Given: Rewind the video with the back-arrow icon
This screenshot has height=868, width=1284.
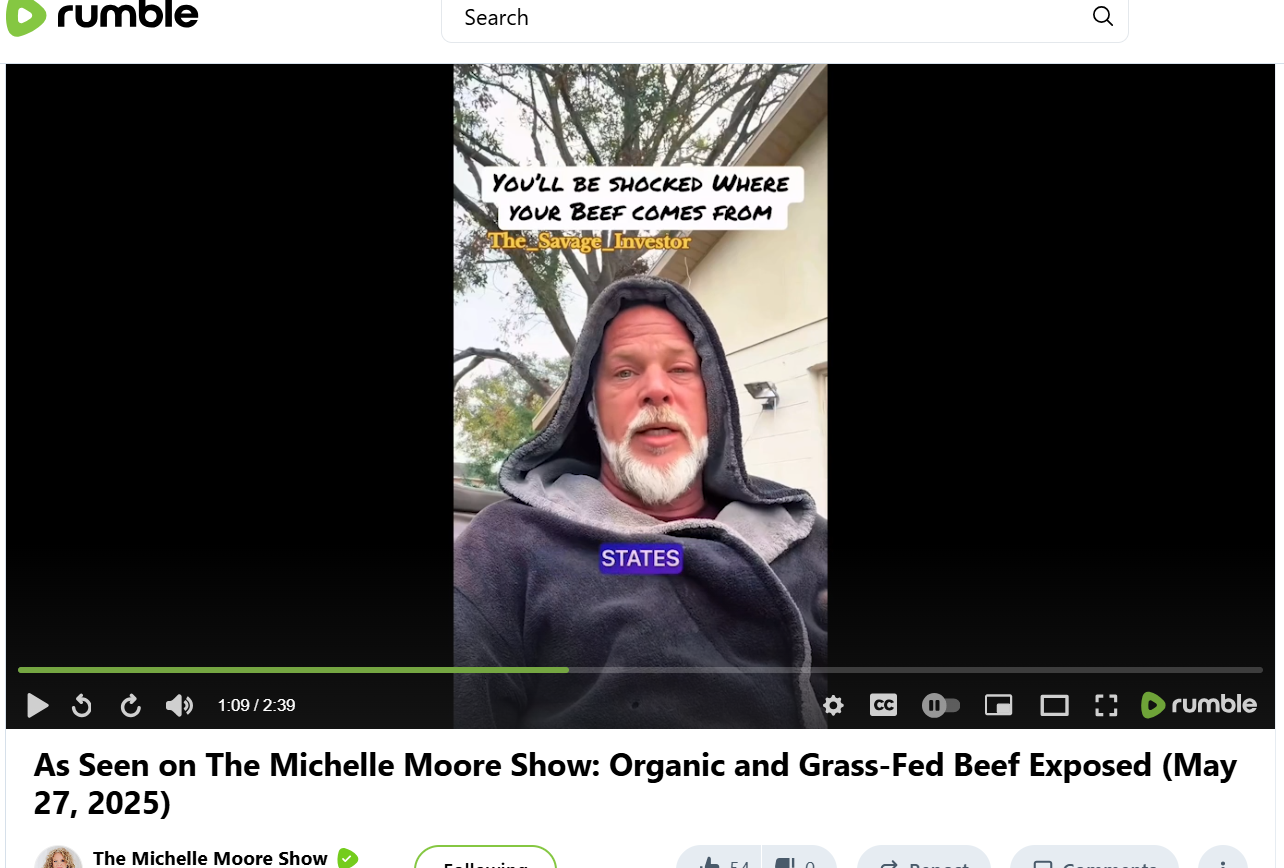Looking at the screenshot, I should [82, 705].
